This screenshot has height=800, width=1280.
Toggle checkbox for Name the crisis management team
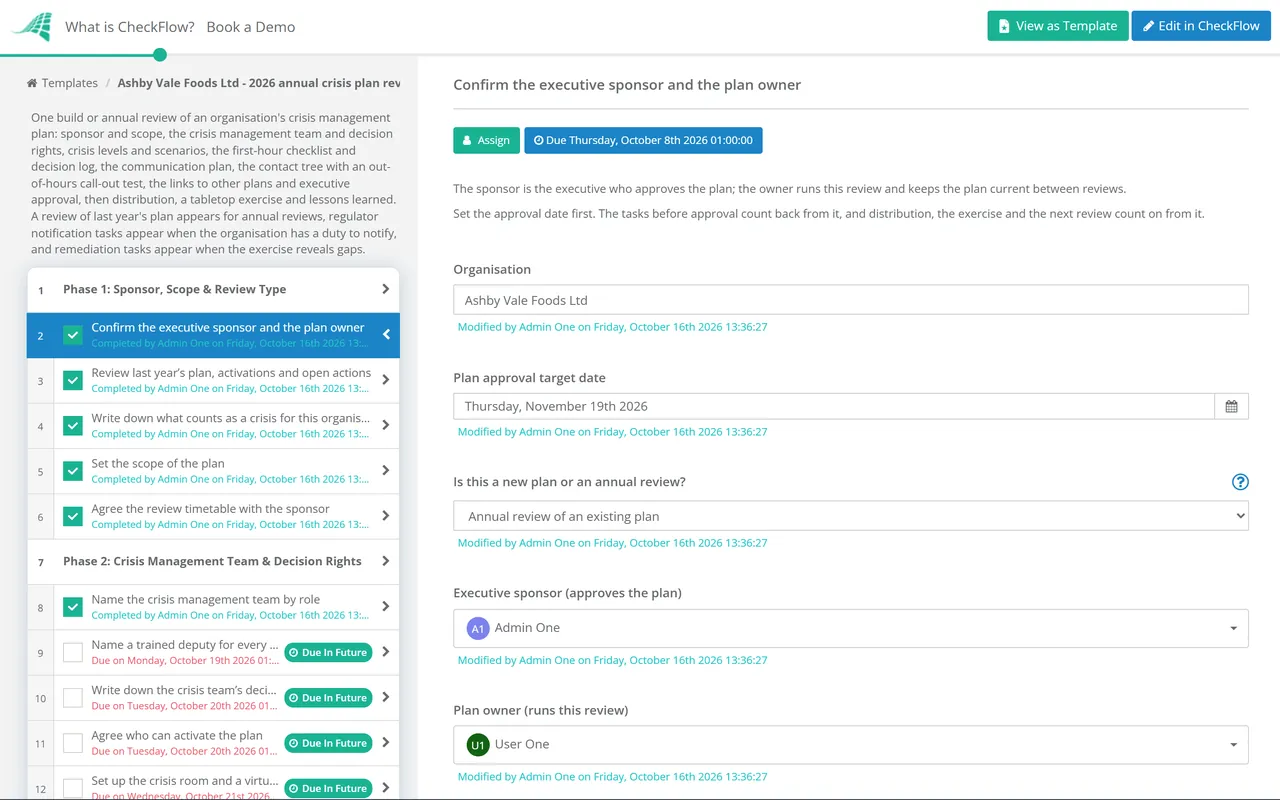(x=73, y=607)
